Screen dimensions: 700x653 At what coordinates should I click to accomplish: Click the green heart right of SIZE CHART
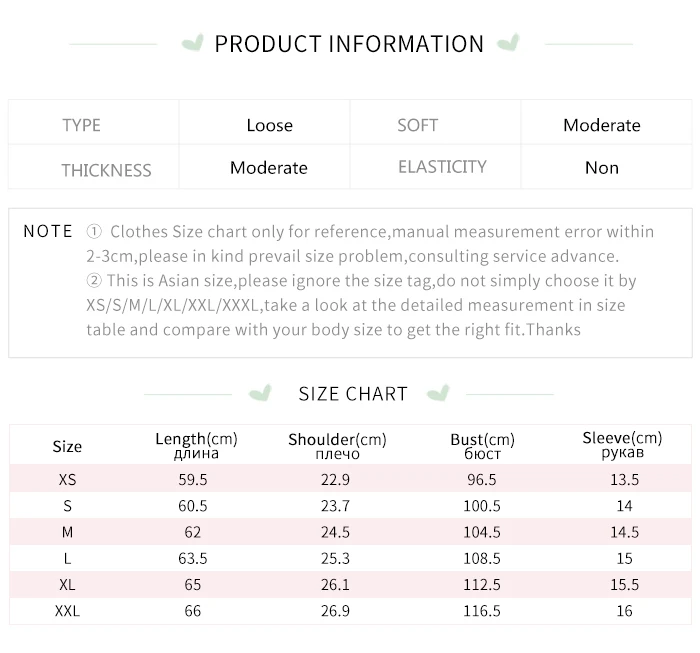coord(438,393)
